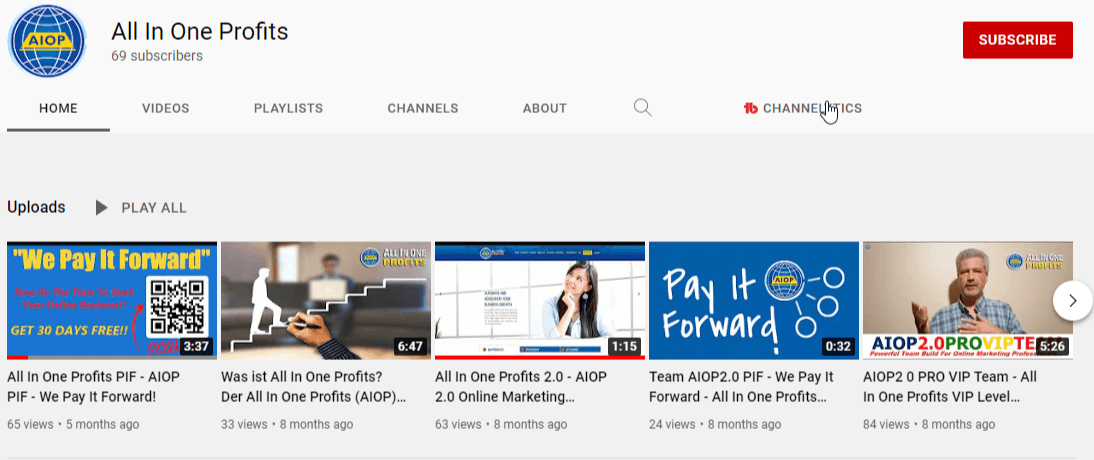Click the red watch progress bar under the 1:15 thumbnail
Viewport: 1094px width, 460px height.
[540, 357]
